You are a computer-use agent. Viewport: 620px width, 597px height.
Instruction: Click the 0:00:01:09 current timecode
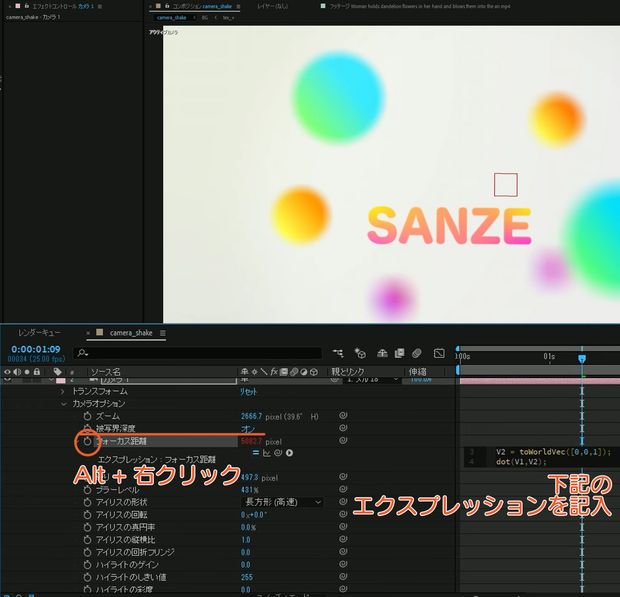pyautogui.click(x=36, y=349)
